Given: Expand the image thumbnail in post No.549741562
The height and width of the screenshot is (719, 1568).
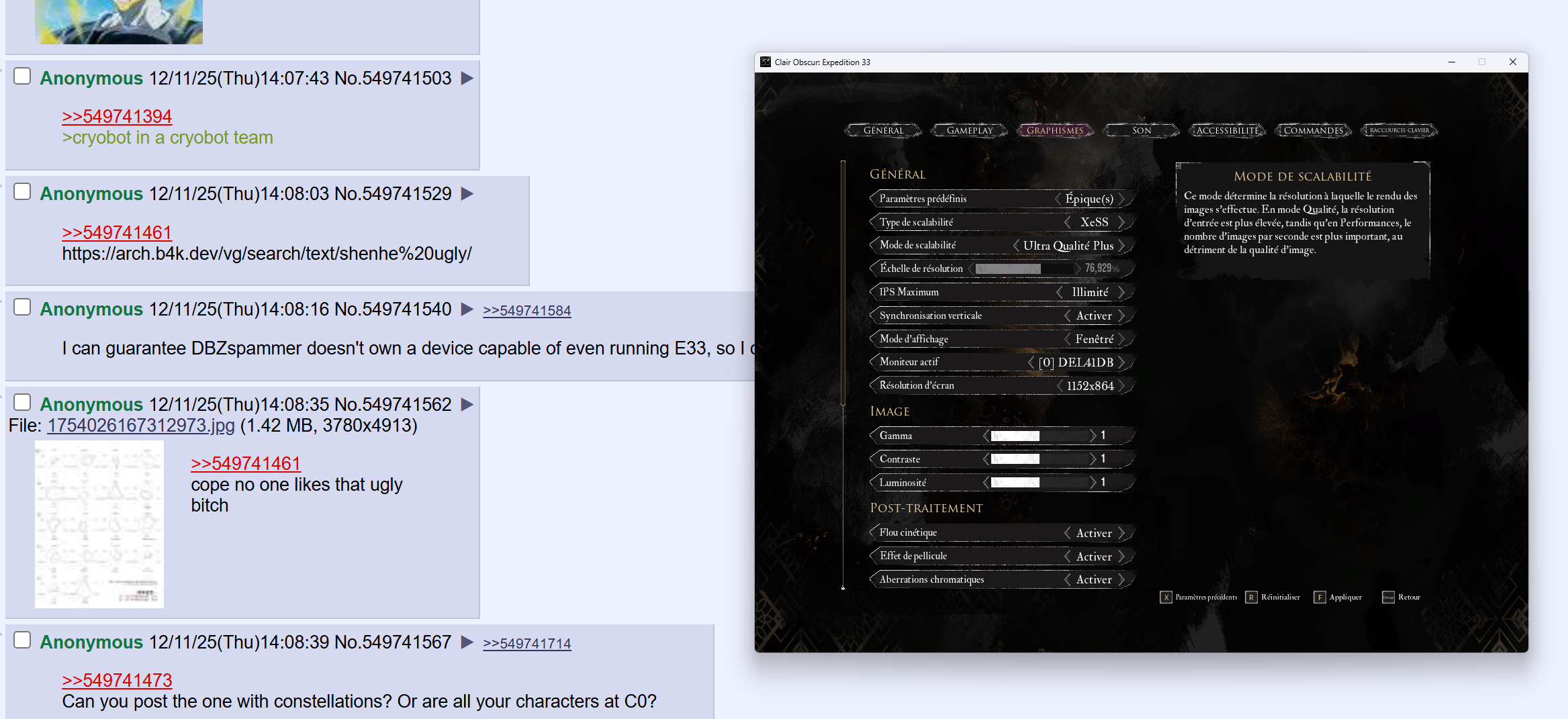Looking at the screenshot, I should 99,524.
